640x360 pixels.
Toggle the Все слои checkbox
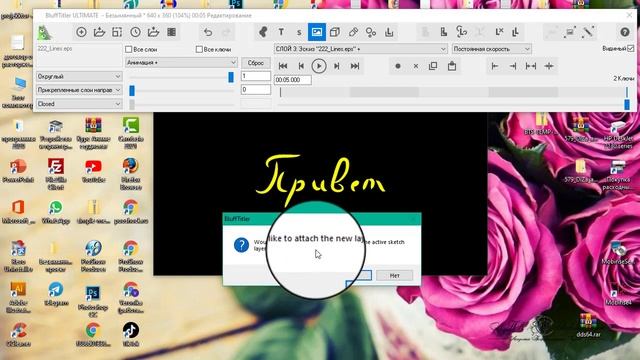[129, 49]
